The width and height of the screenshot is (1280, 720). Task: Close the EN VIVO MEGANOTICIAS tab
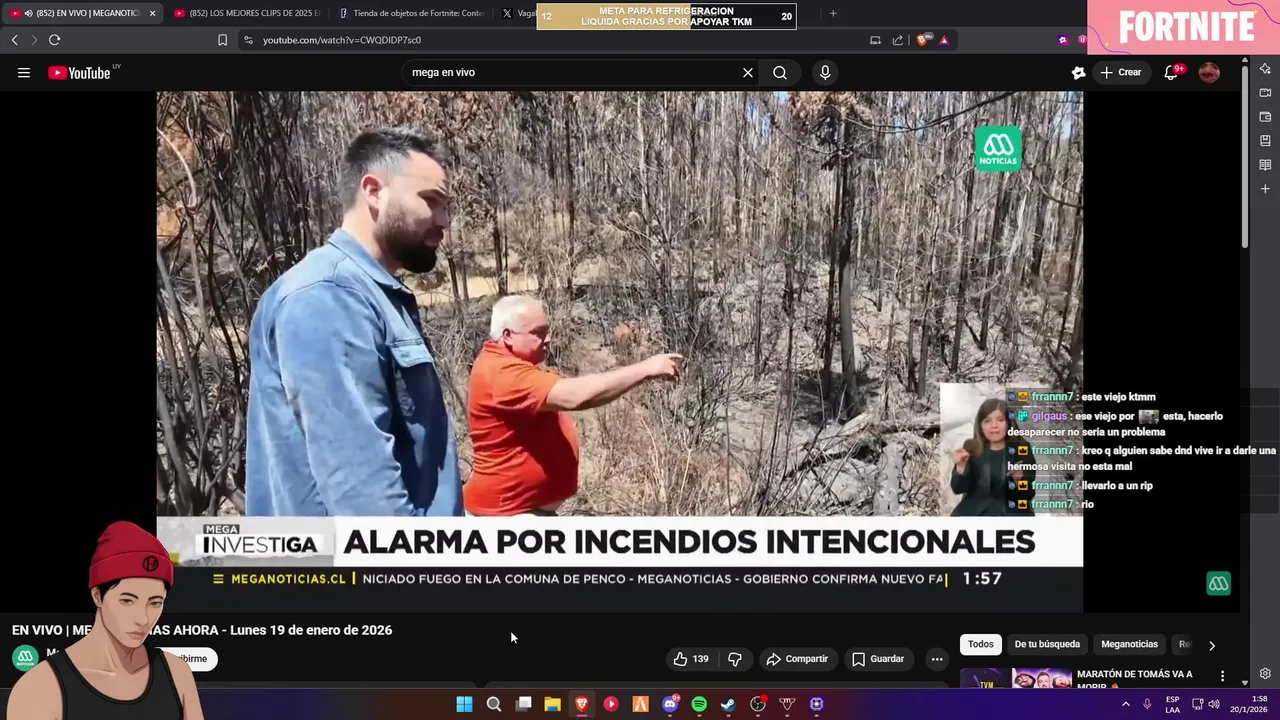[x=152, y=13]
